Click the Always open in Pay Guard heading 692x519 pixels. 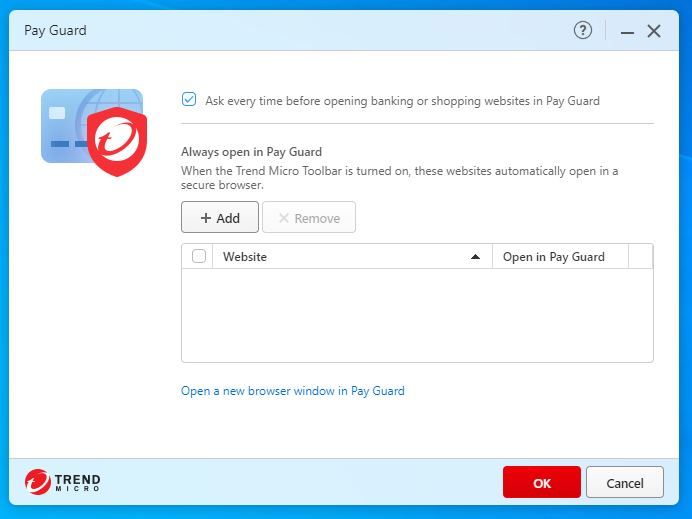point(251,152)
